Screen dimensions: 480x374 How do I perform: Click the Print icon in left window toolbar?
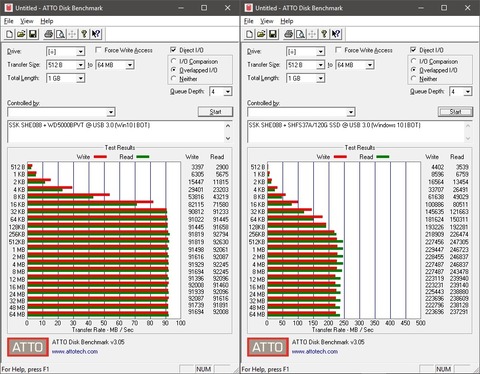(x=48, y=34)
